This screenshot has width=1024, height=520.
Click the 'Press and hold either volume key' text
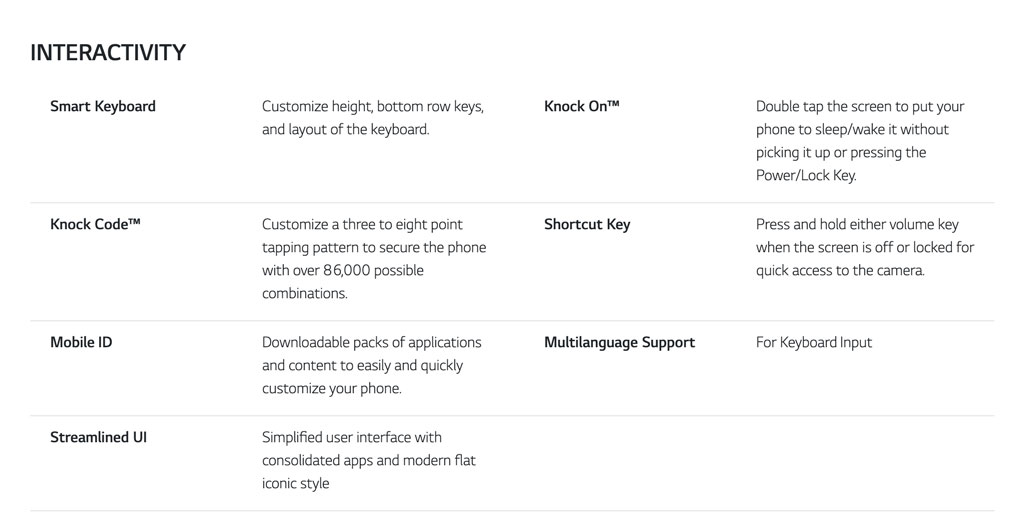857,224
